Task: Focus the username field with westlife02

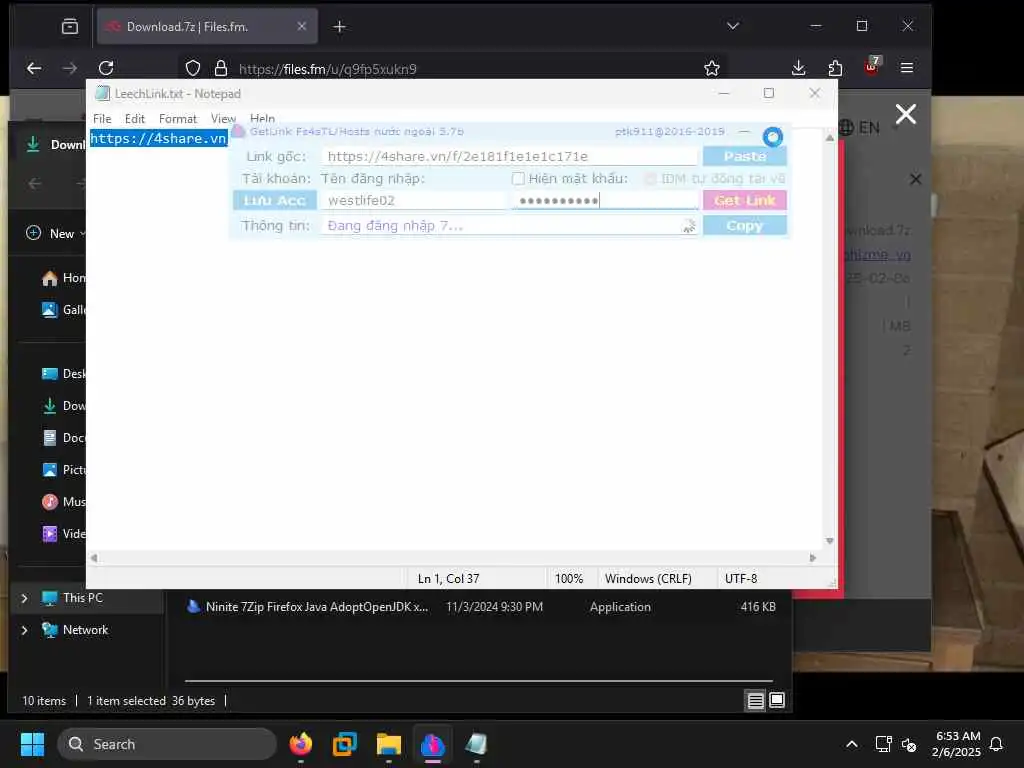Action: [x=414, y=200]
